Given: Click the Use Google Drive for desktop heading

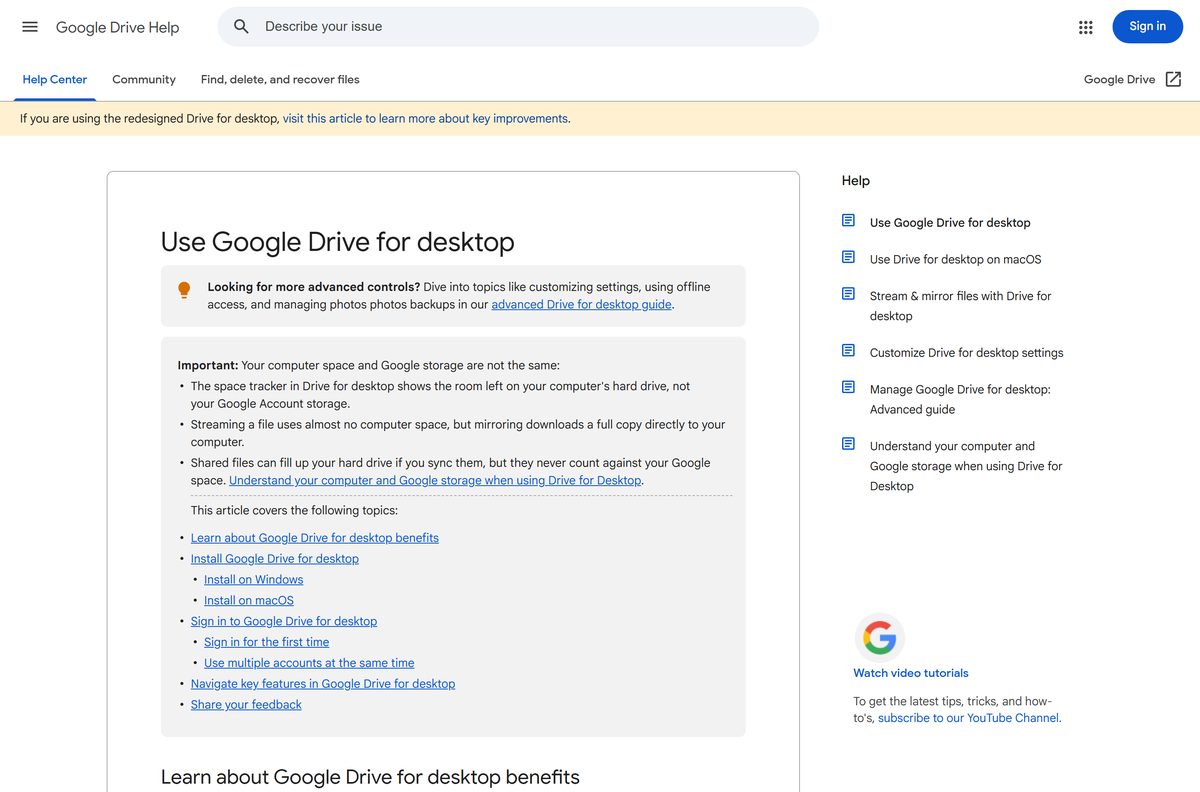Looking at the screenshot, I should [x=338, y=242].
